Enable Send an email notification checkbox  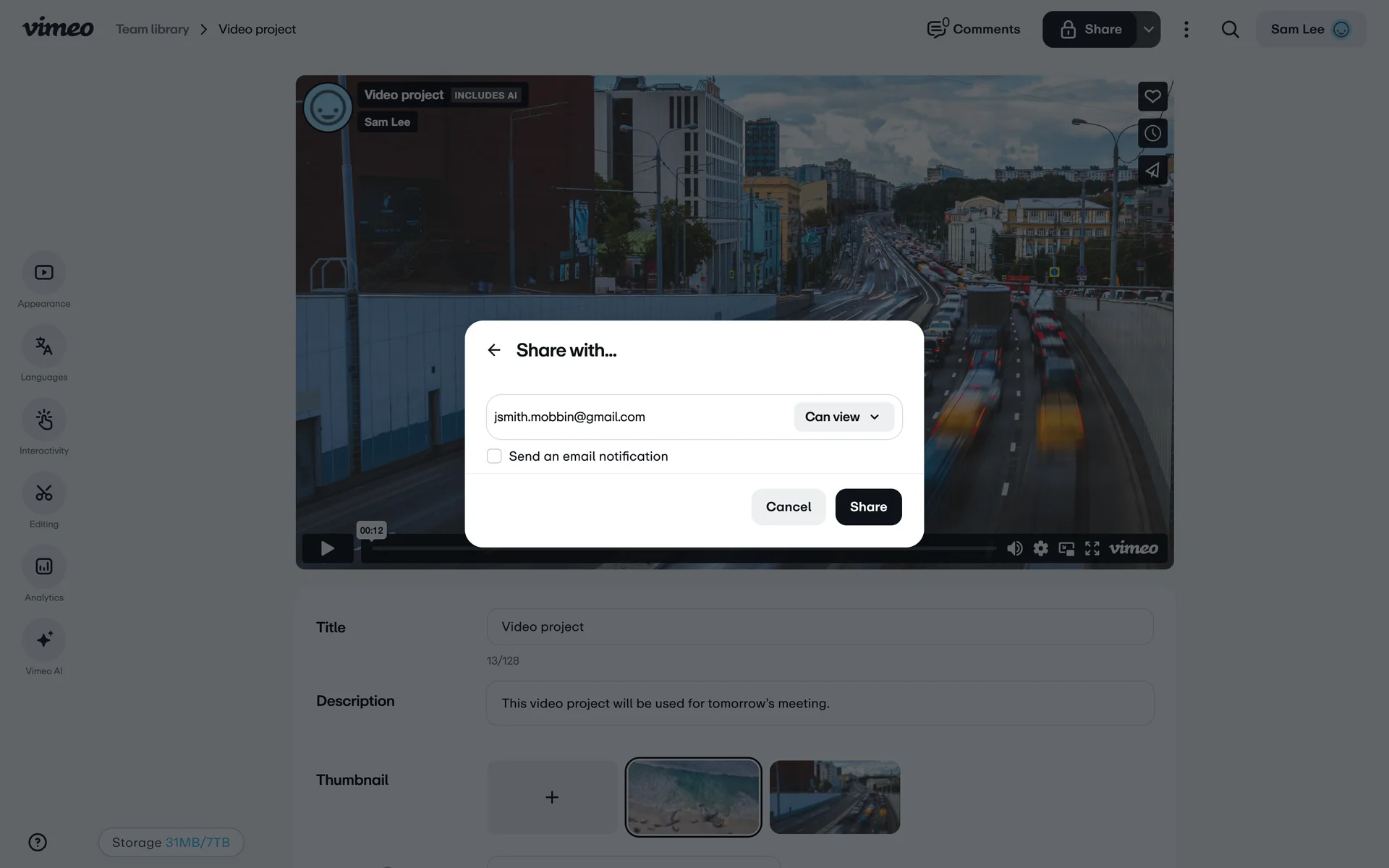(494, 456)
